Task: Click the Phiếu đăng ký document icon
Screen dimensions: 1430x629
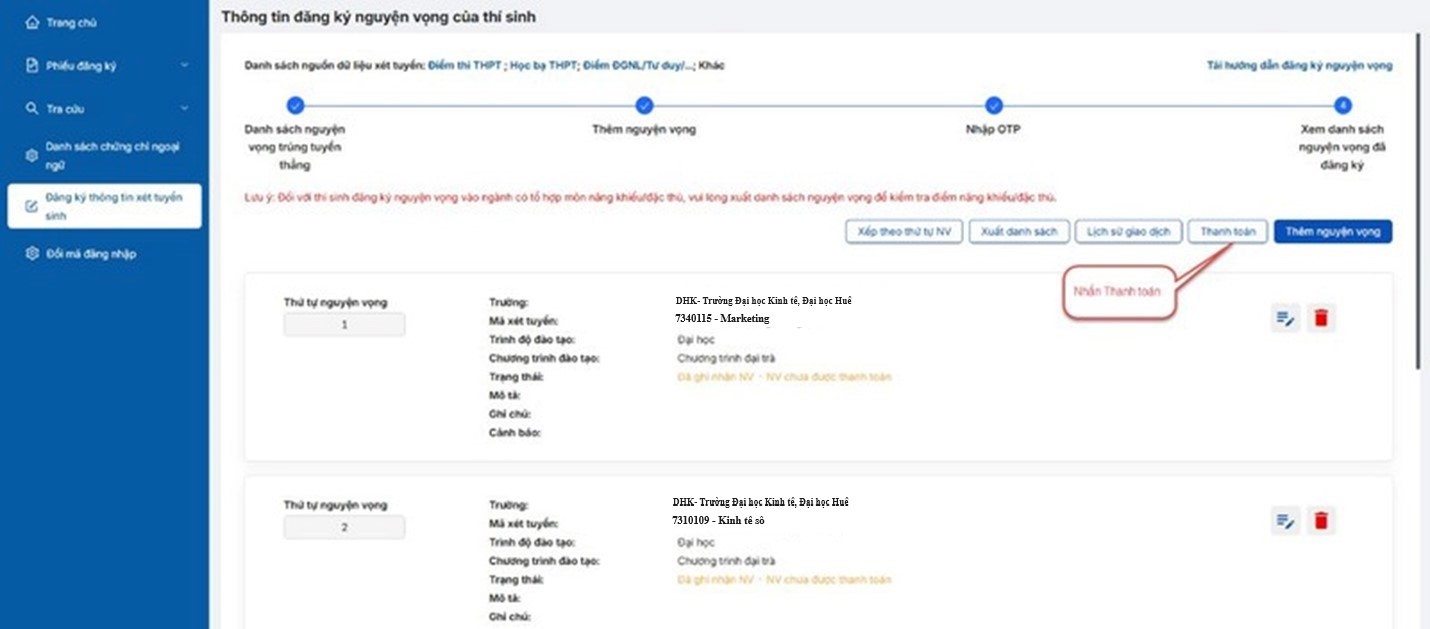Action: tap(32, 66)
